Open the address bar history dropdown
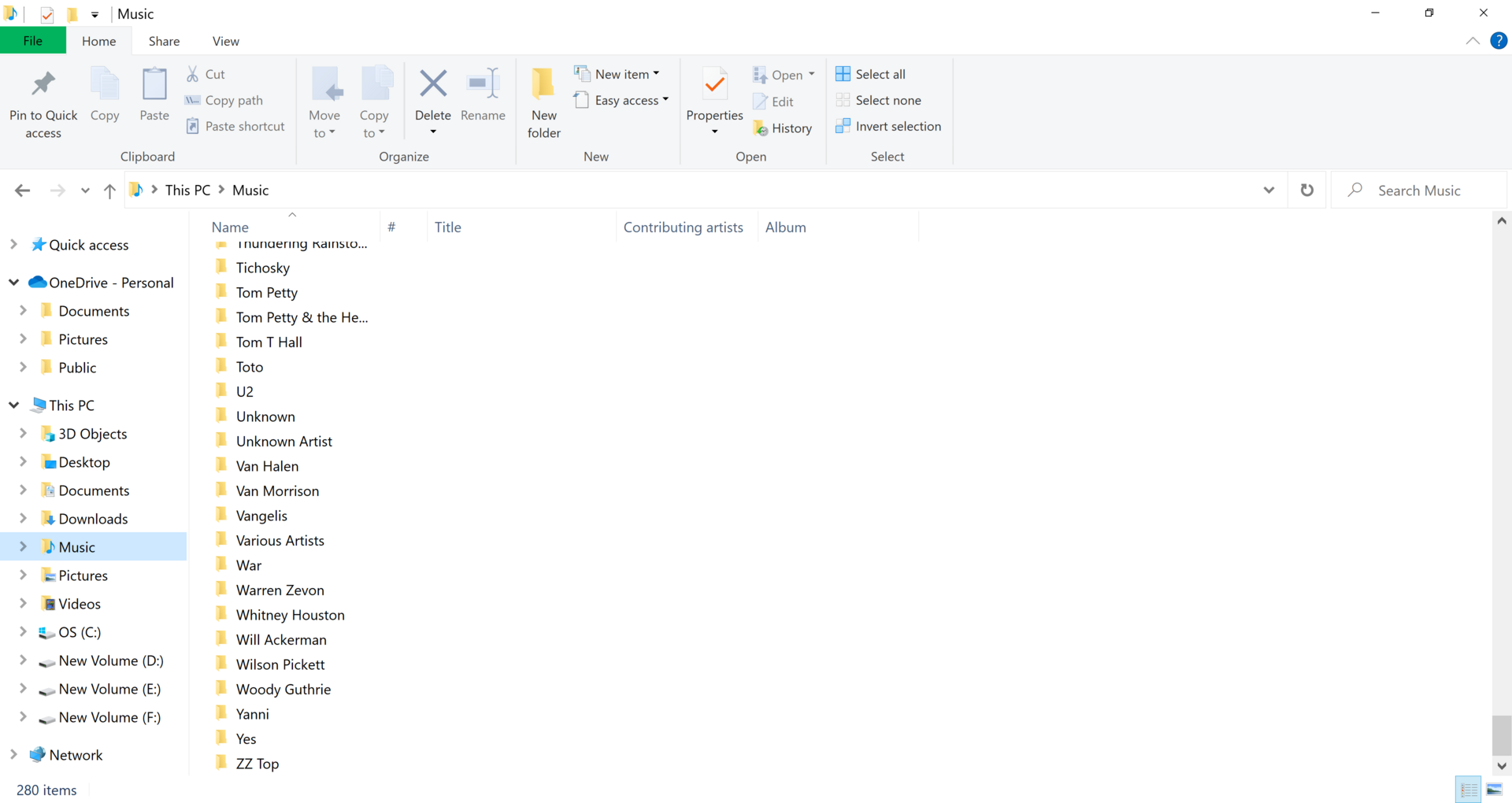This screenshot has width=1512, height=803. coord(1269,191)
